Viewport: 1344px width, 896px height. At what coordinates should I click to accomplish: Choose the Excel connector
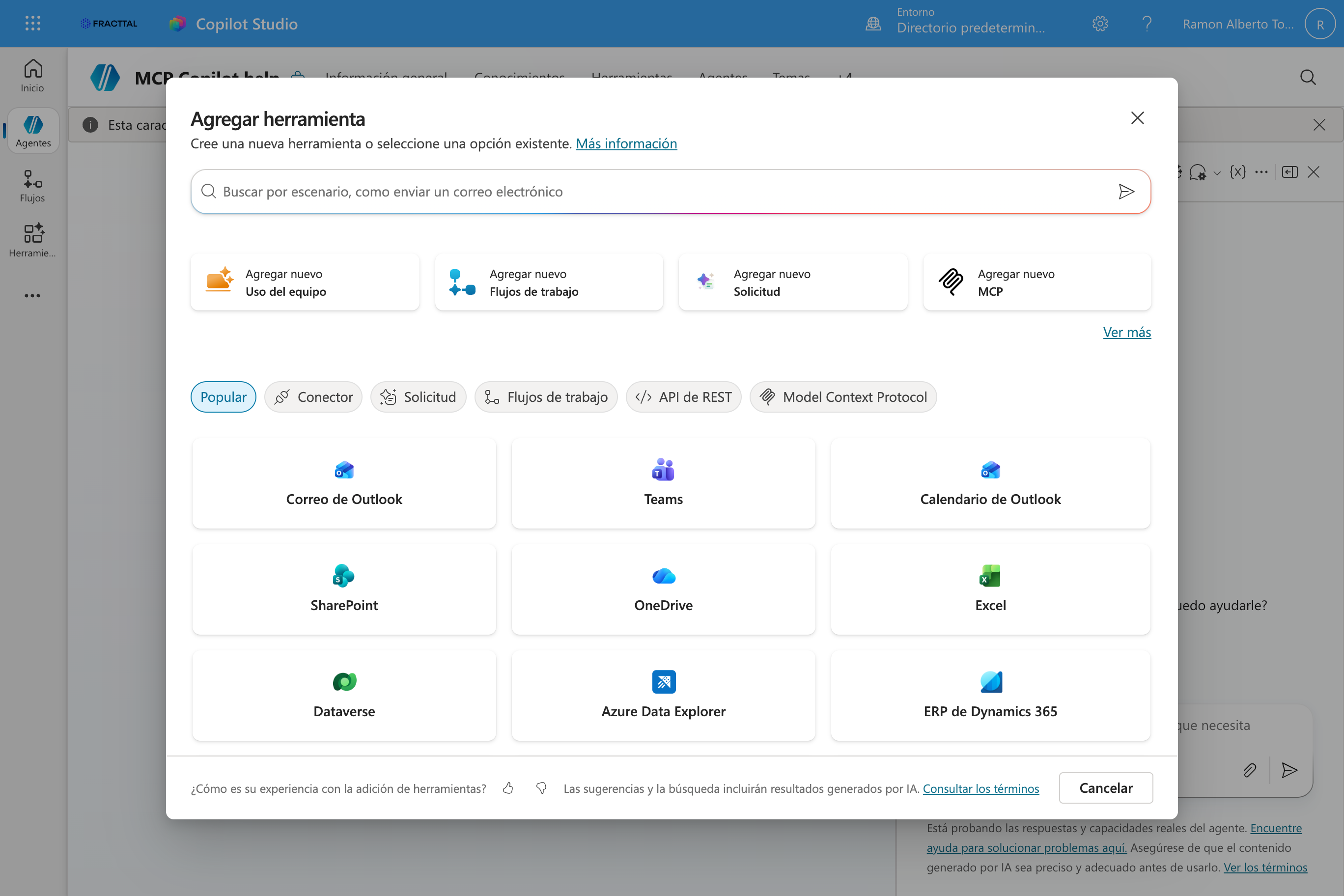coord(990,589)
